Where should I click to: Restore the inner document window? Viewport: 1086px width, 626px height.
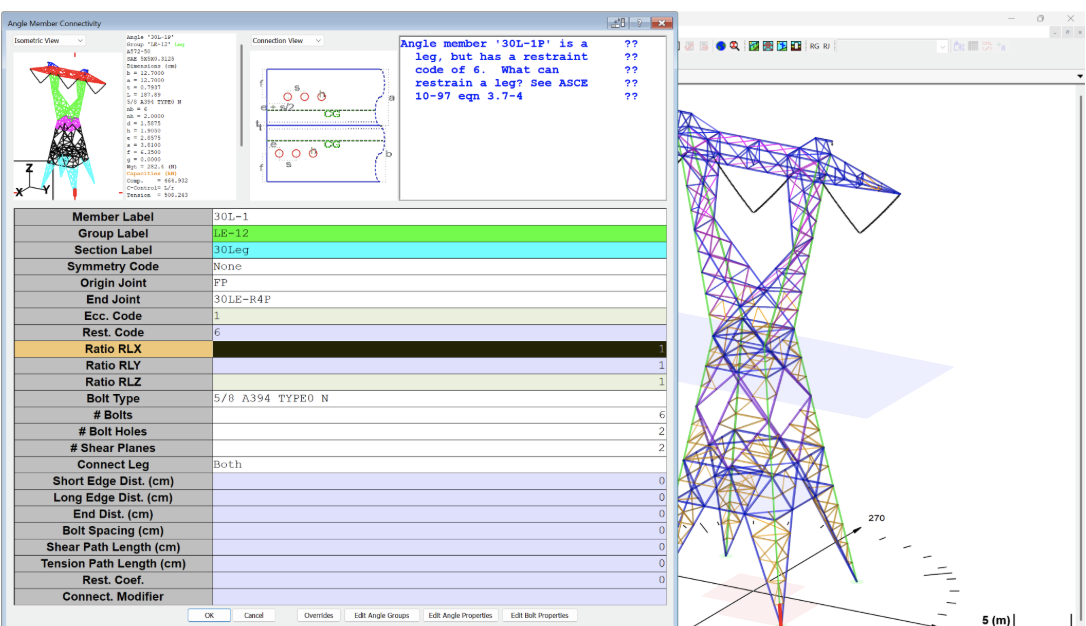(1067, 32)
